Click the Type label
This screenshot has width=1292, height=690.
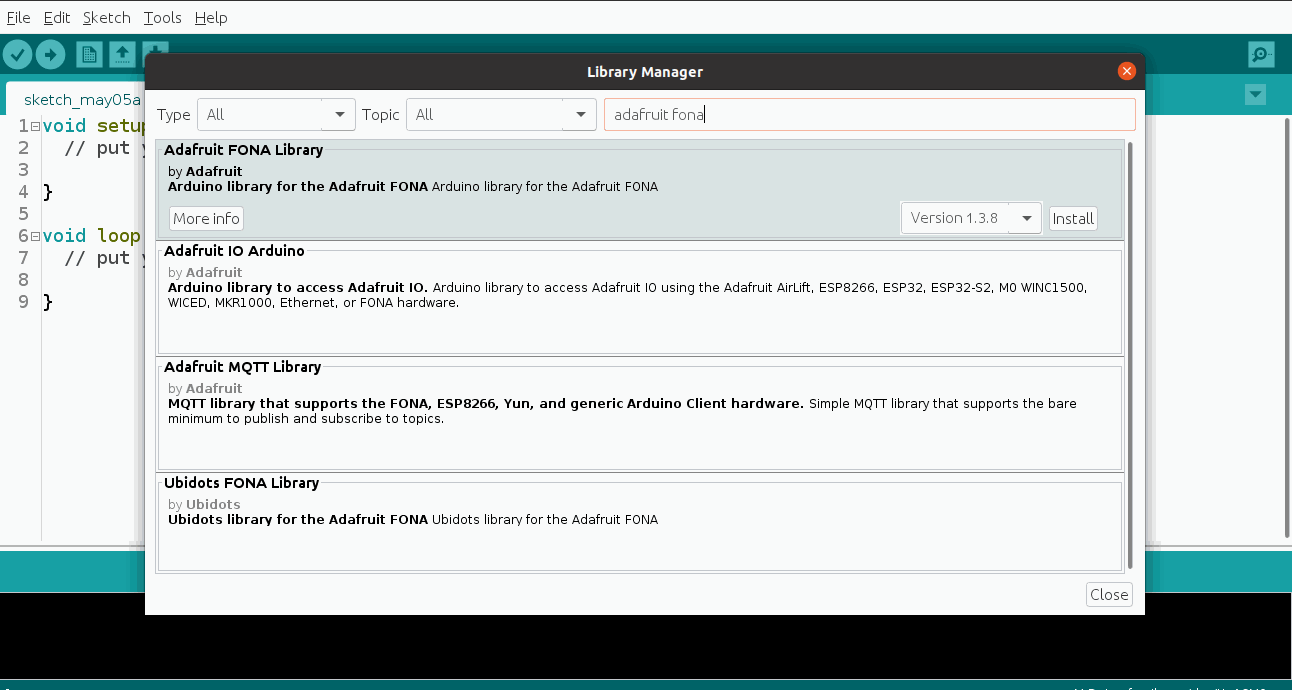coord(173,115)
